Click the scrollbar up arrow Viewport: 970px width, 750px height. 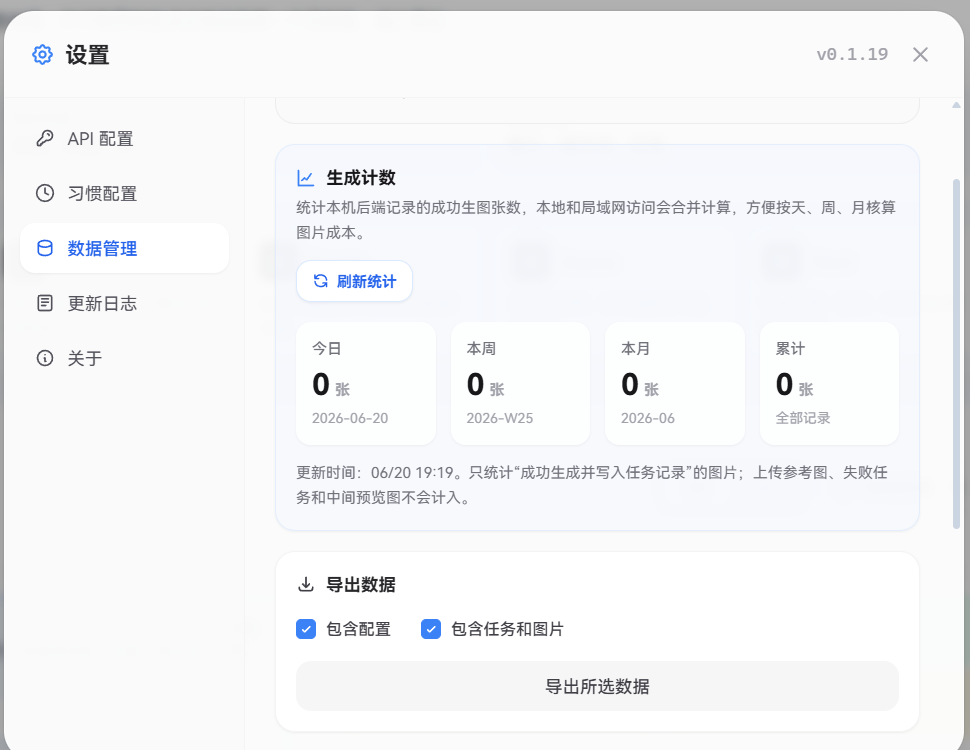point(956,105)
